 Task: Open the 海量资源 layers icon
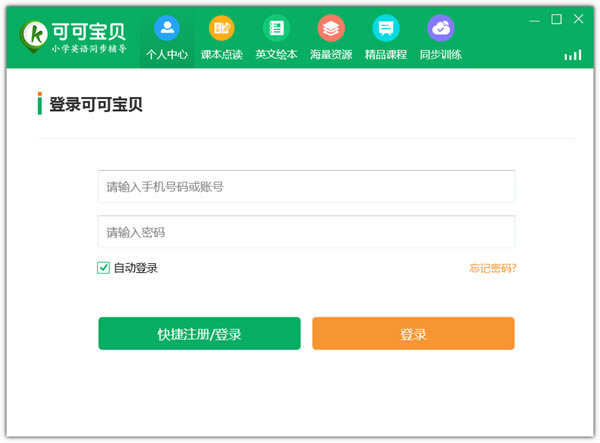pos(331,28)
